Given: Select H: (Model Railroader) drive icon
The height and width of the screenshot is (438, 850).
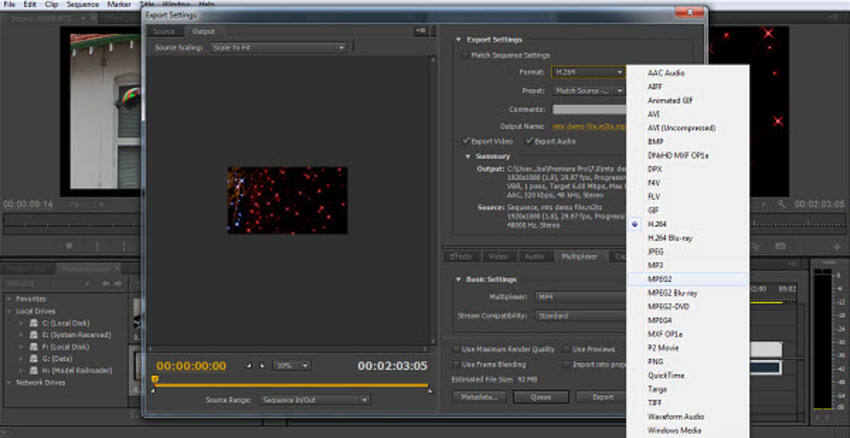Looking at the screenshot, I should coord(33,371).
